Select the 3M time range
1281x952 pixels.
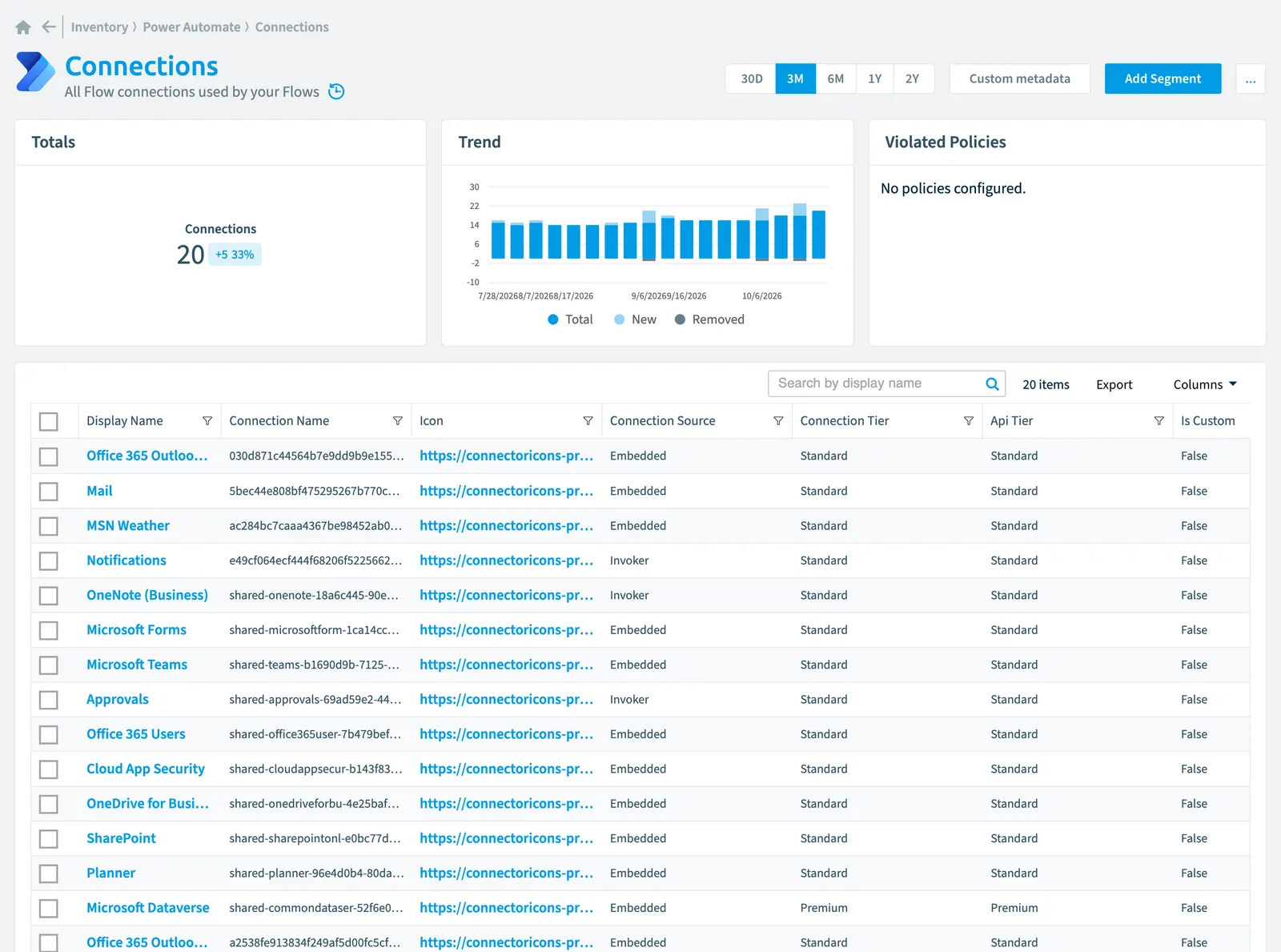(795, 79)
